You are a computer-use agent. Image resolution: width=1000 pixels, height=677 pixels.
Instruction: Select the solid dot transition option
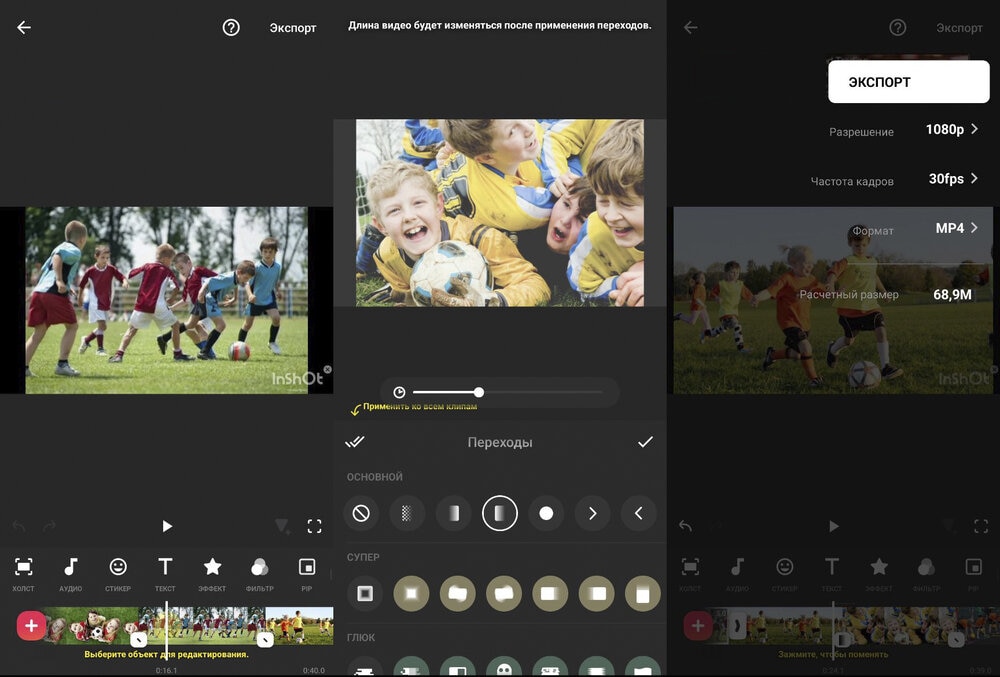click(x=546, y=513)
